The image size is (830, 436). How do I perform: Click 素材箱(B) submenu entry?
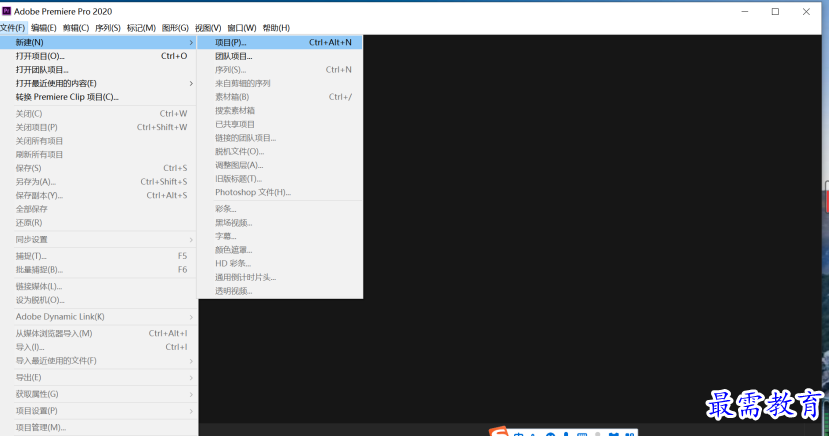tap(280, 97)
